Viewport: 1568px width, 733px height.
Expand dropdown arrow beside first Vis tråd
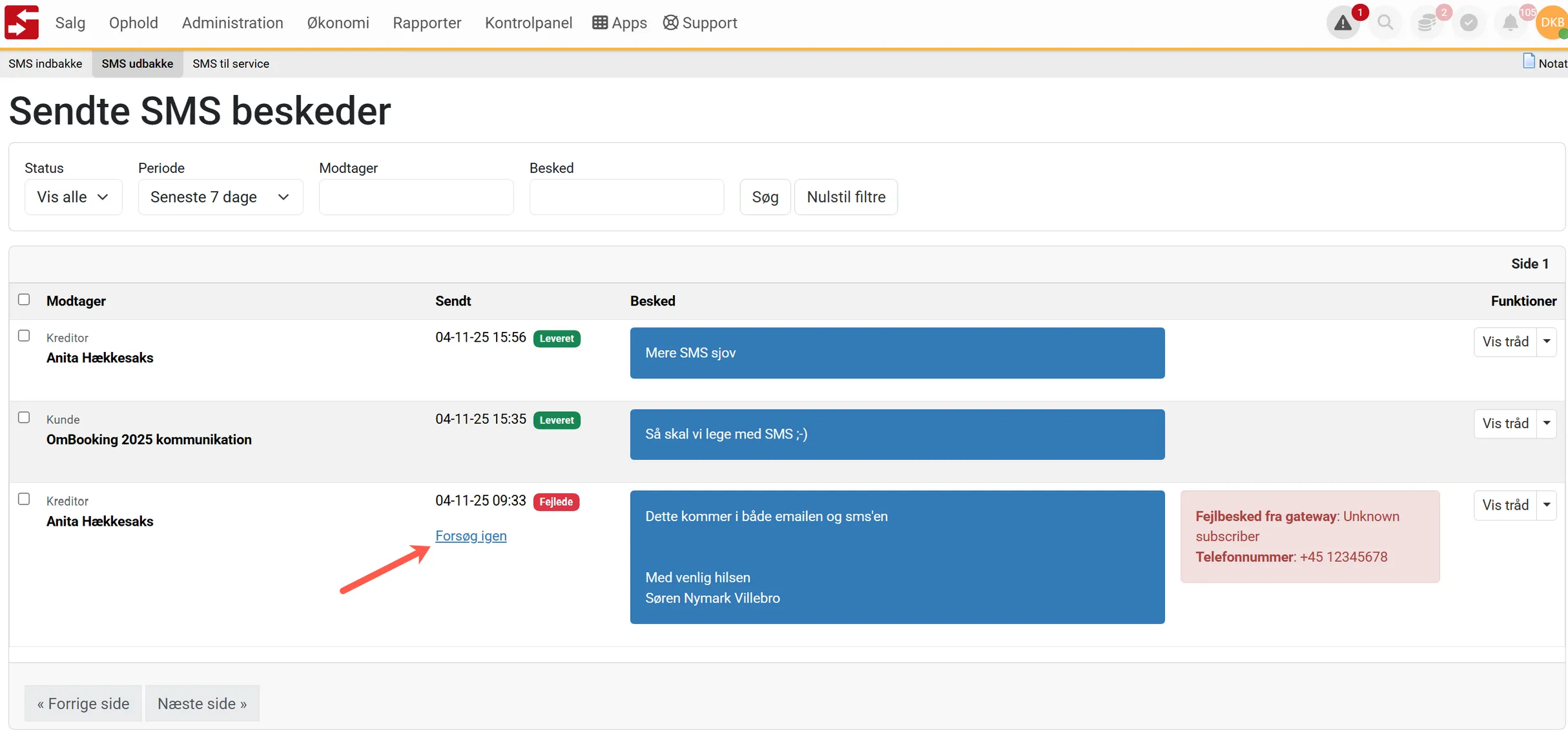click(1547, 342)
